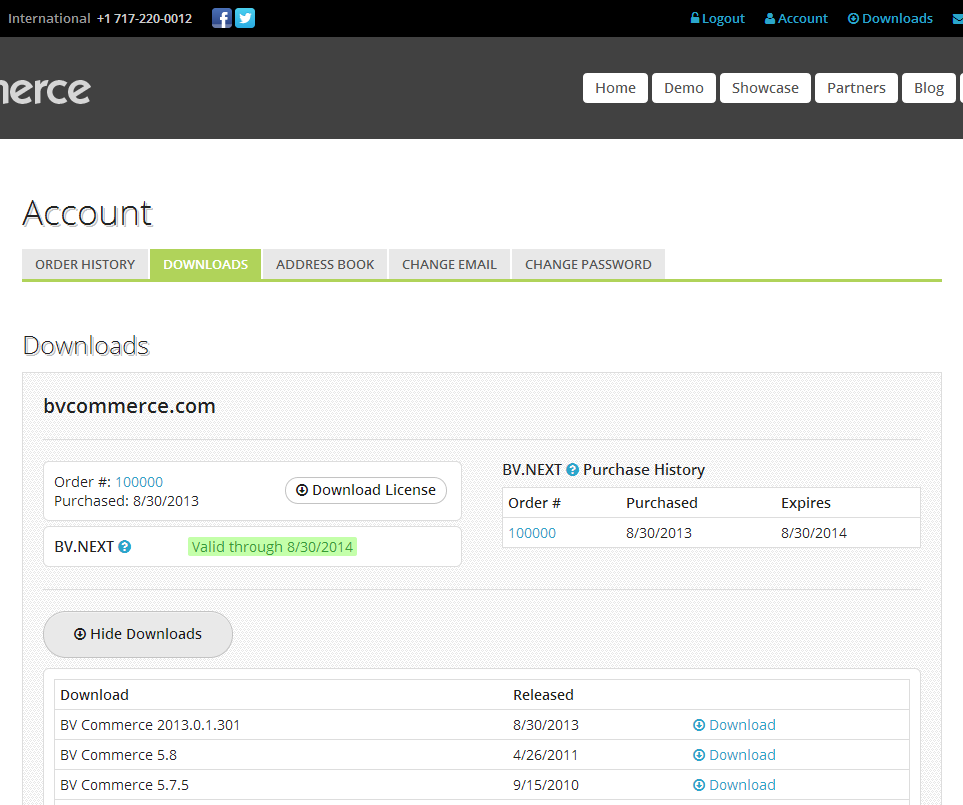Switch to the Order History tab
This screenshot has width=963, height=805.
[85, 265]
